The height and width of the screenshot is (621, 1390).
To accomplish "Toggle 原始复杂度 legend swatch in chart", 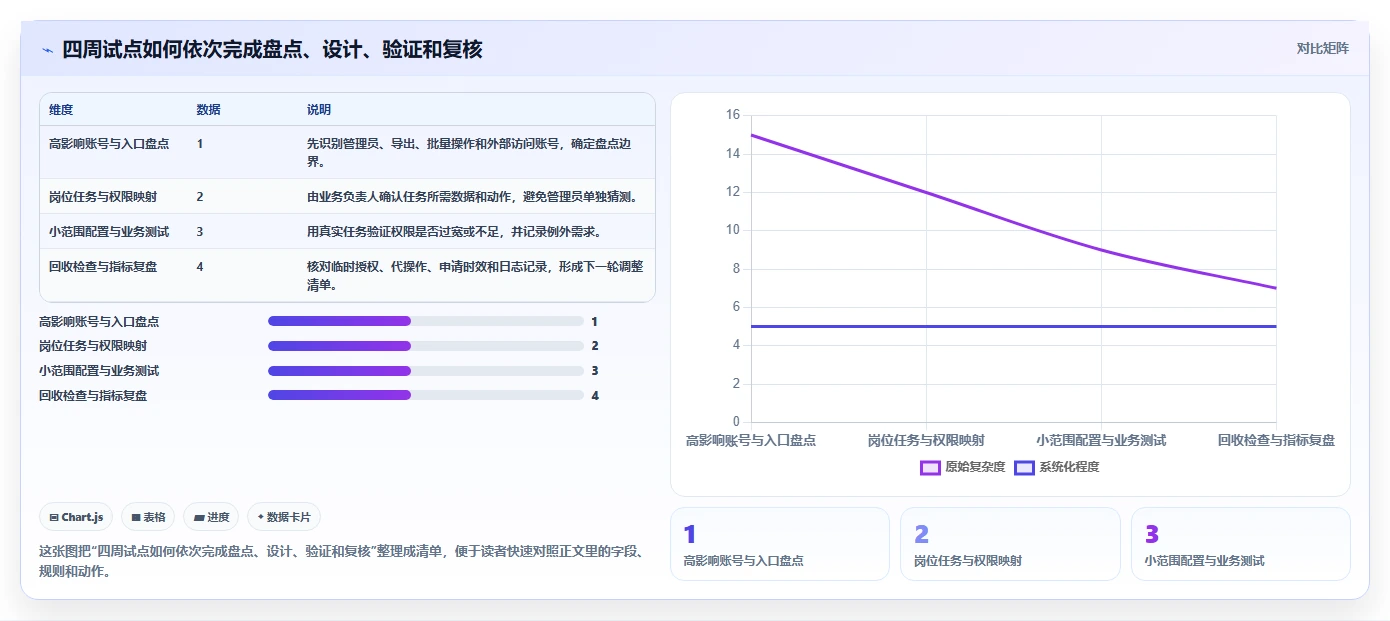I will coord(930,467).
